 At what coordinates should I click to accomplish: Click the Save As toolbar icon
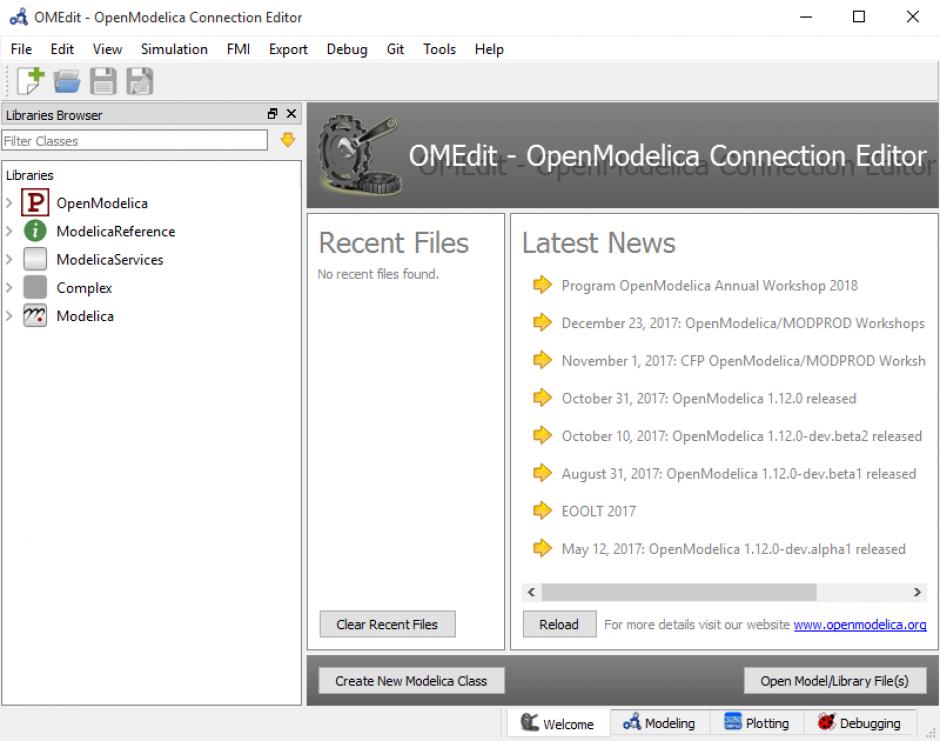[140, 81]
